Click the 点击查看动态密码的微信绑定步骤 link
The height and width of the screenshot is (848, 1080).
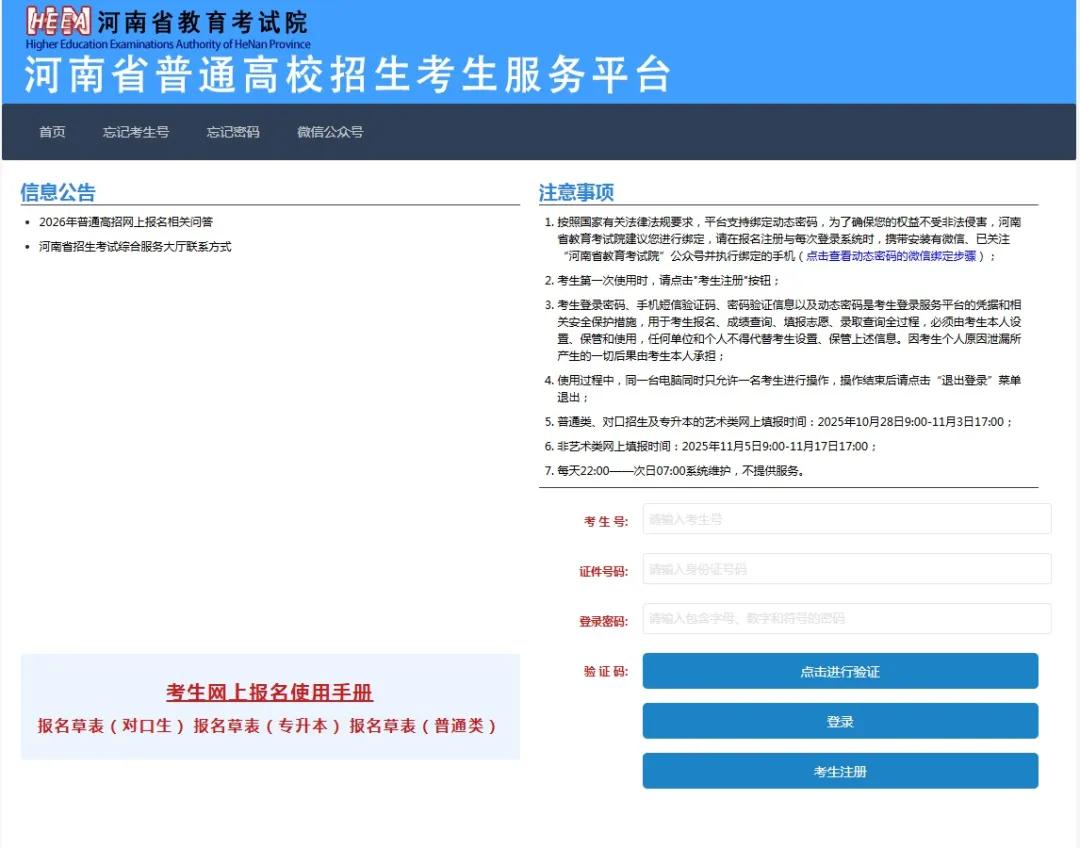[891, 256]
